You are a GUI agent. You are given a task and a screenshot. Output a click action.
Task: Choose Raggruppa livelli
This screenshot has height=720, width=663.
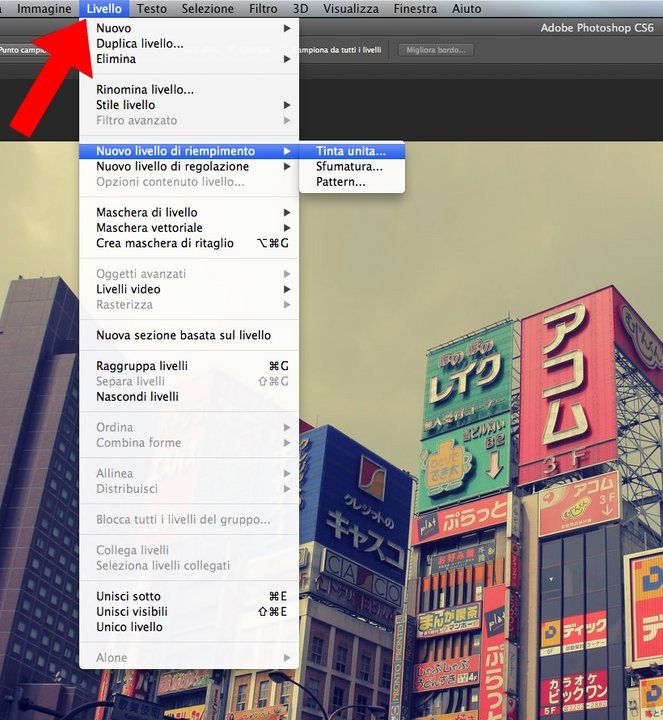click(189, 366)
